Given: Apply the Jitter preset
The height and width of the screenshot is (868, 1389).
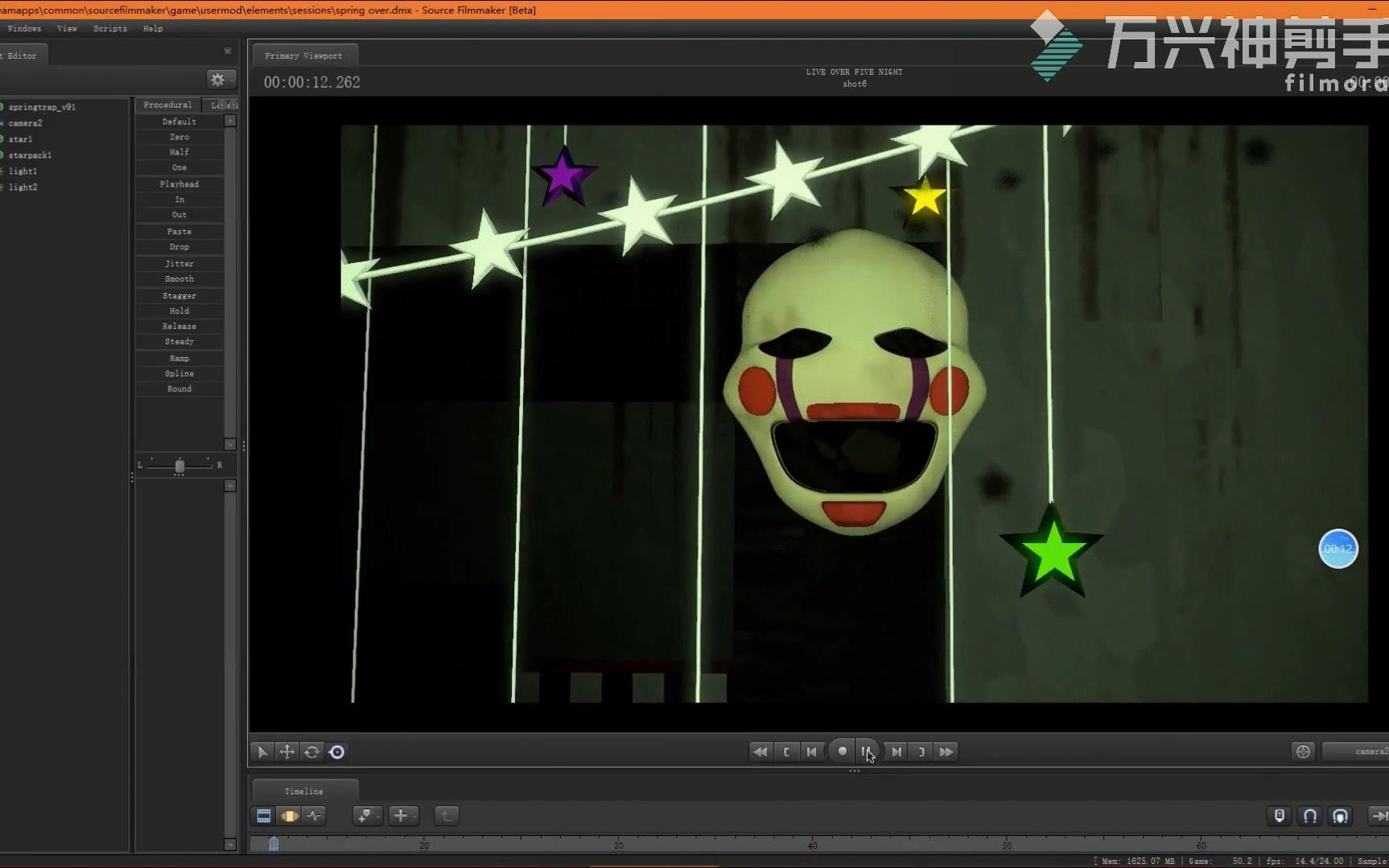Looking at the screenshot, I should pyautogui.click(x=179, y=264).
